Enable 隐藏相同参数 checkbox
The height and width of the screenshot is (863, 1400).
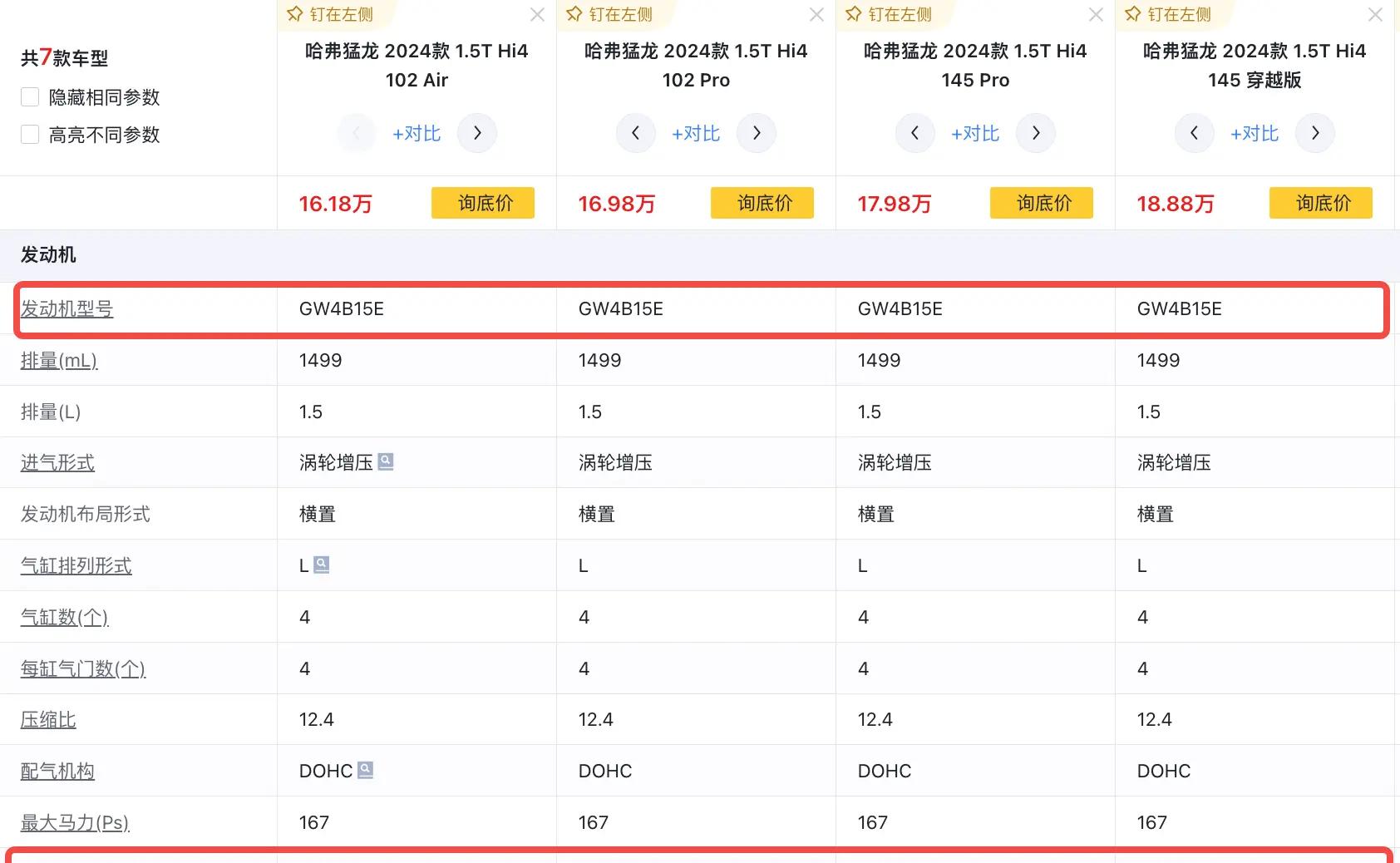30,97
